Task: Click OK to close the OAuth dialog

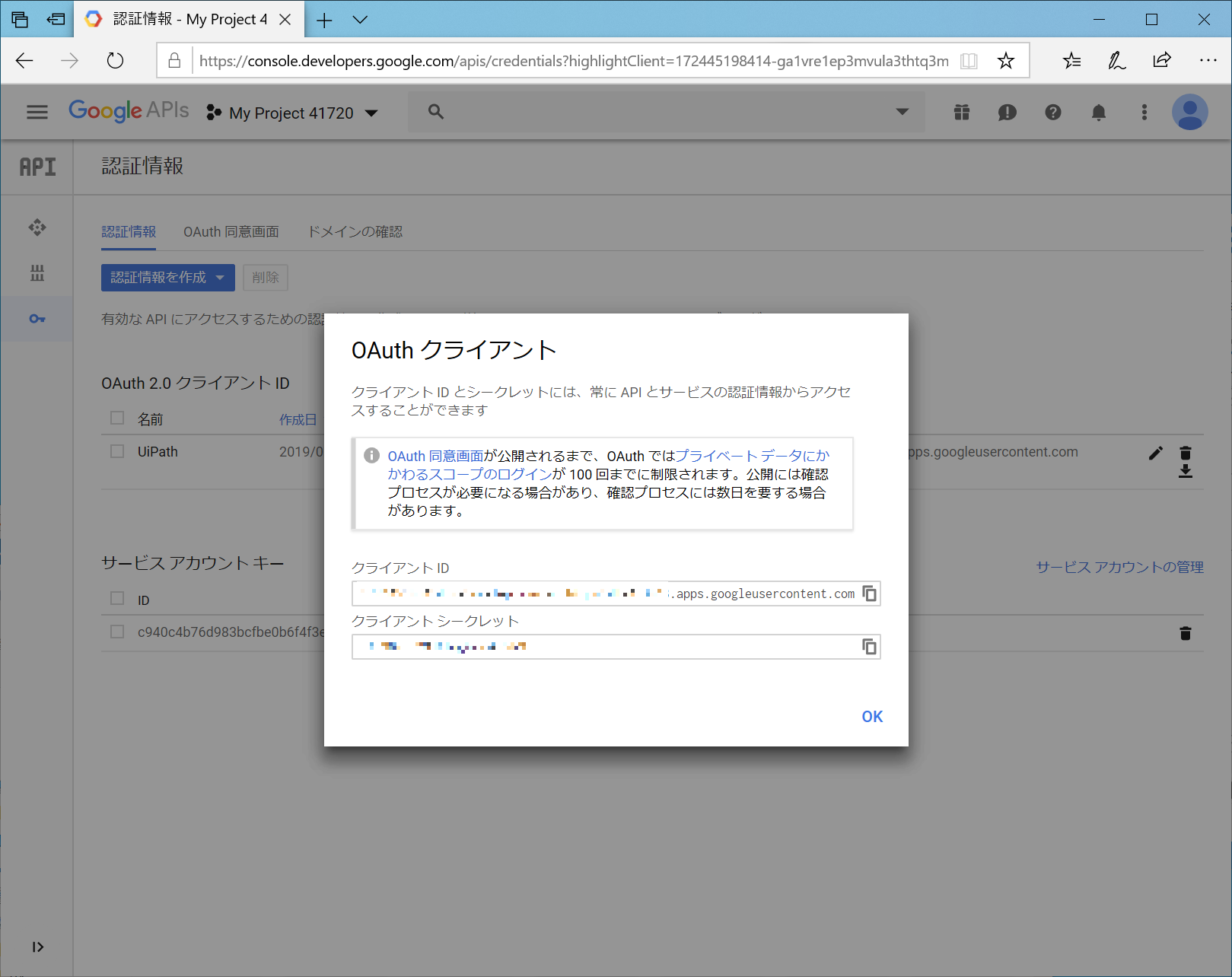Action: (871, 716)
